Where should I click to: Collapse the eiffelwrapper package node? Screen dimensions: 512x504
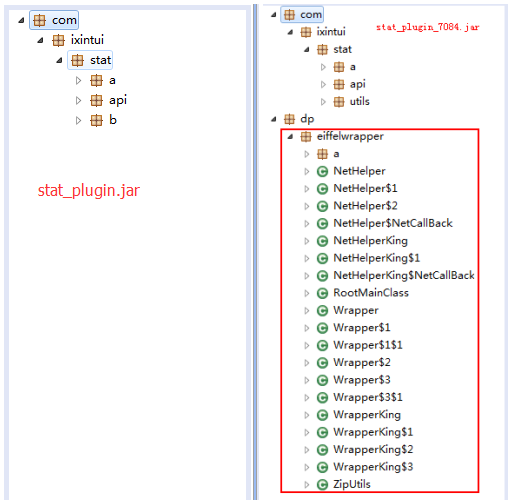tap(290, 136)
